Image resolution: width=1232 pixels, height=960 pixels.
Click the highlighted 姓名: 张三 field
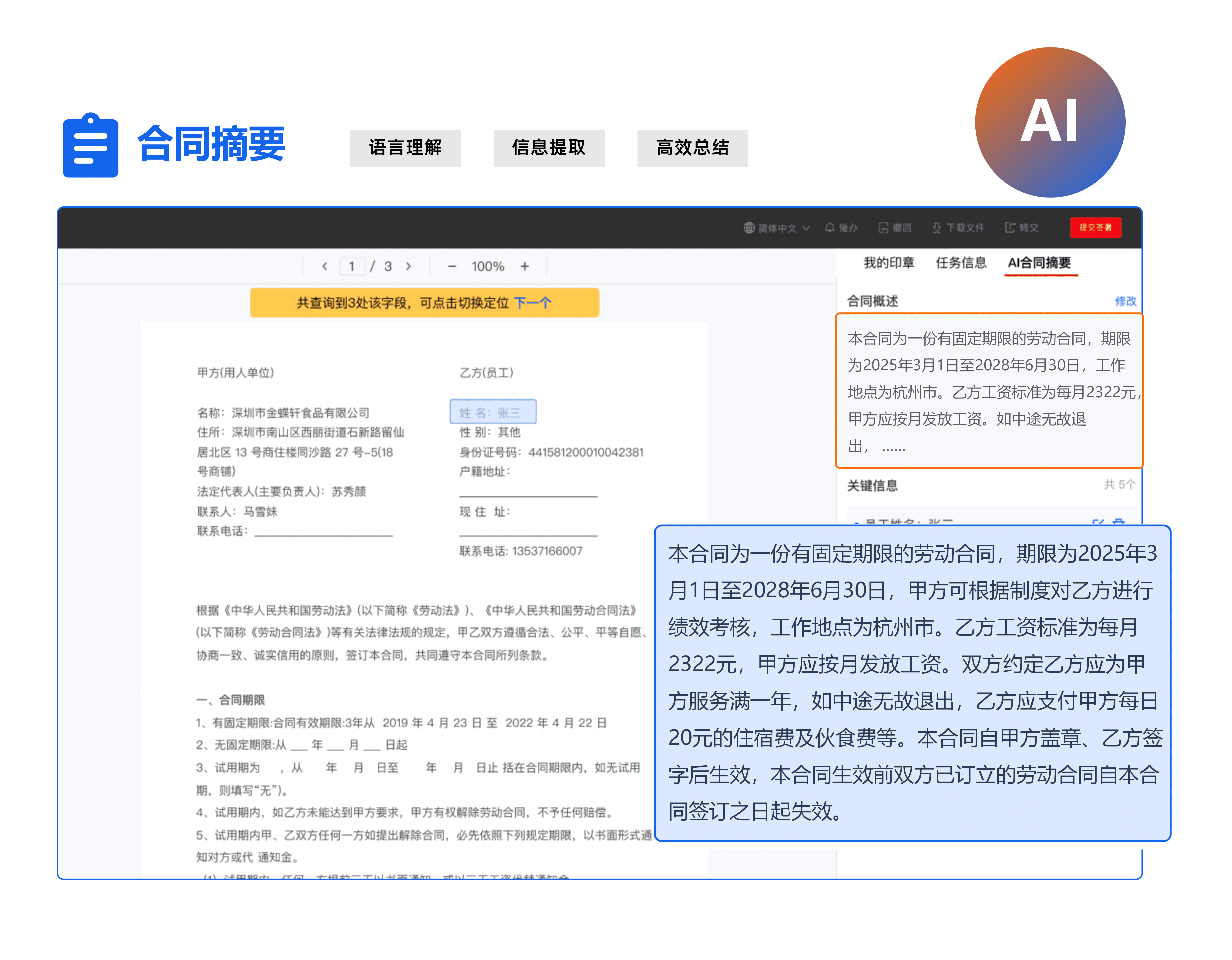(493, 412)
